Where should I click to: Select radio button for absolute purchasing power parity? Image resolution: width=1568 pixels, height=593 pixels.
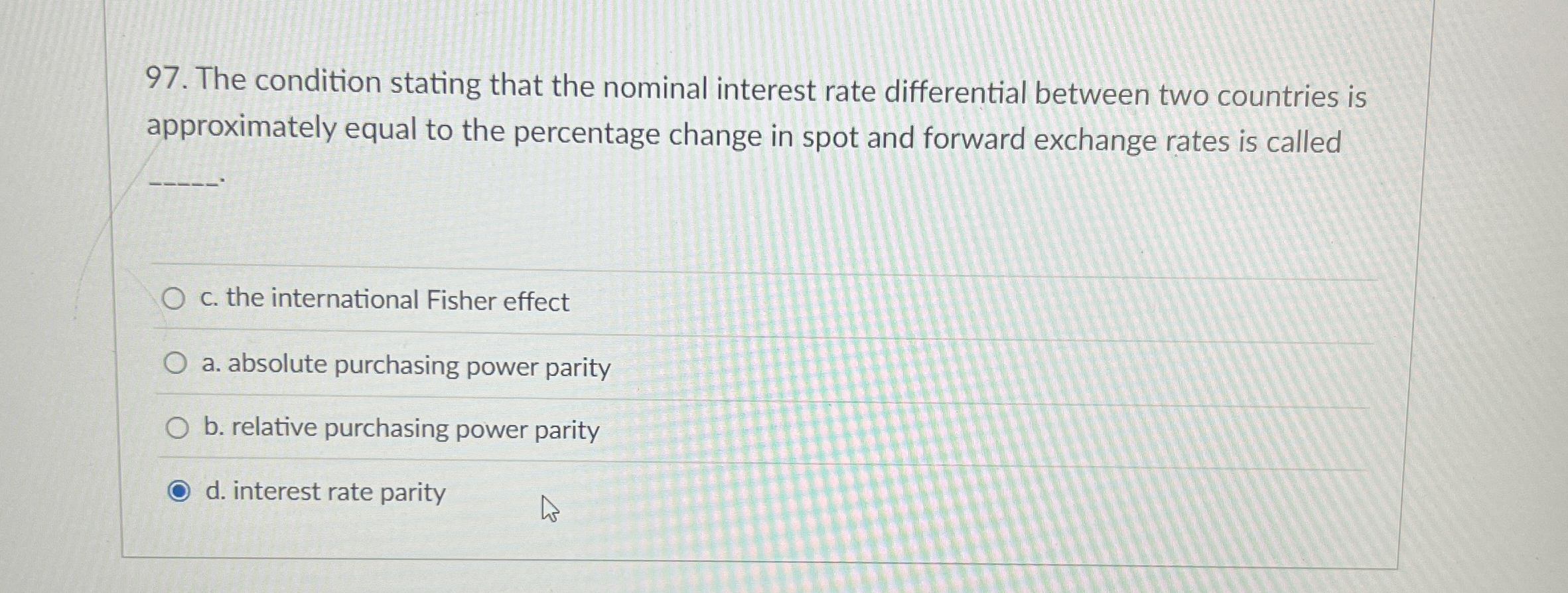pos(176,362)
